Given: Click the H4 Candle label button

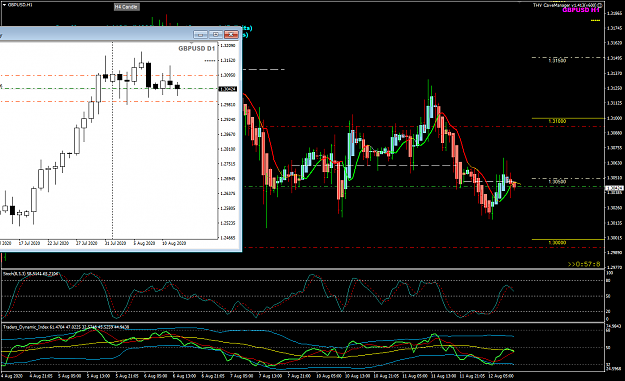Looking at the screenshot, I should click(126, 7).
